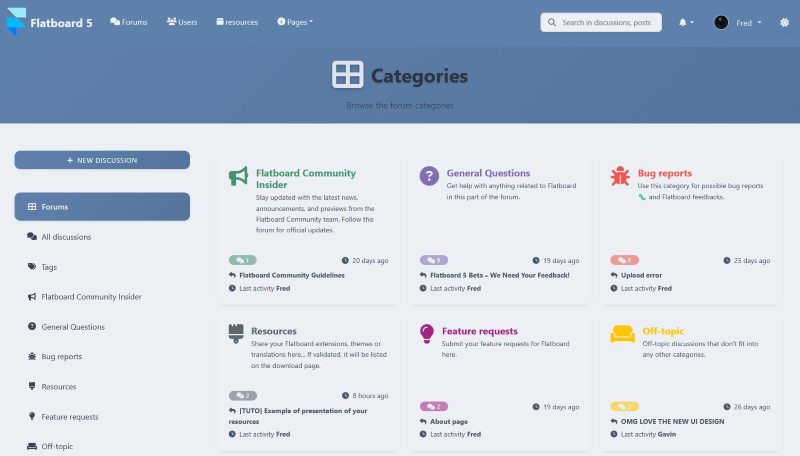Click the Feature requests lightbulb icon
Screen dimensions: 800x456
tap(427, 332)
